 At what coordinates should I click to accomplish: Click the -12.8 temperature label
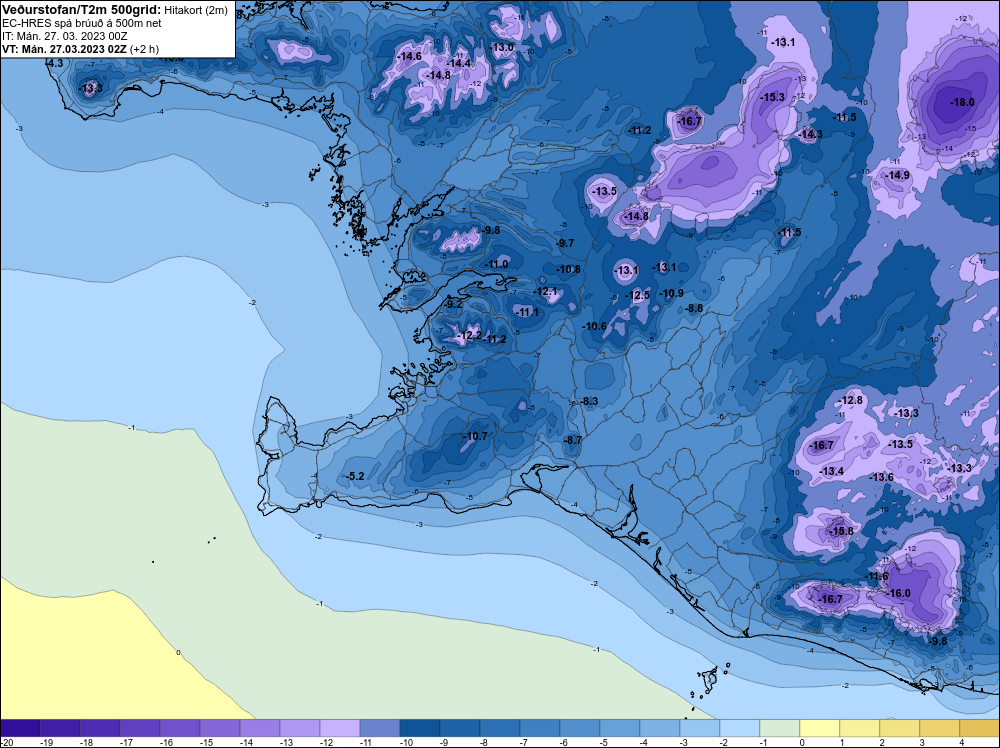(x=851, y=400)
